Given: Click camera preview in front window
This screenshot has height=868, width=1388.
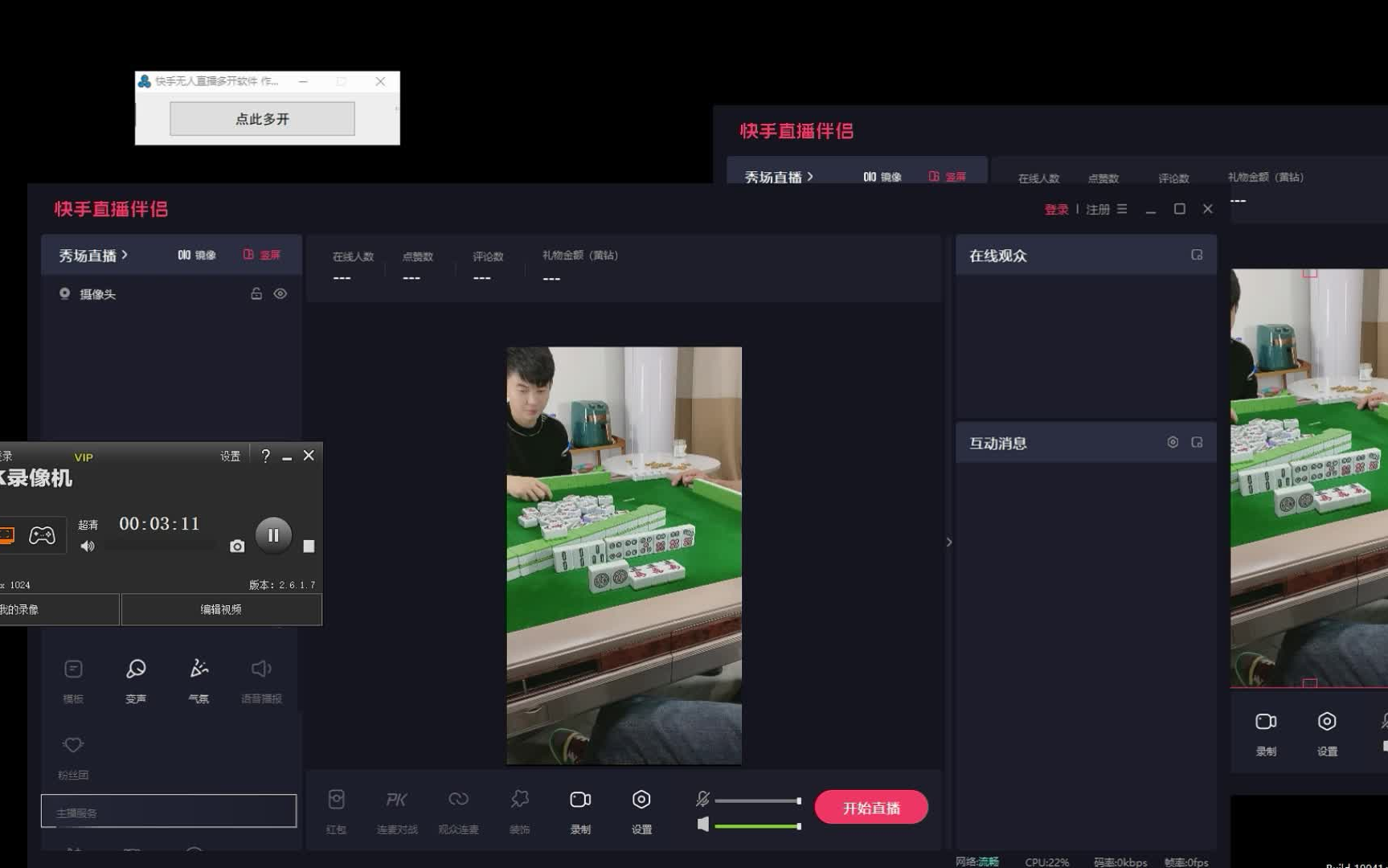Looking at the screenshot, I should tap(624, 555).
